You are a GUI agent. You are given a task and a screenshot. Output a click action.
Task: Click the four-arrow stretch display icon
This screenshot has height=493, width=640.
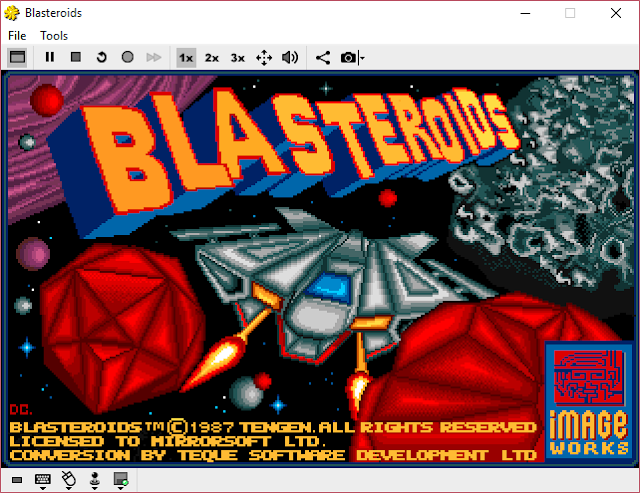click(x=264, y=58)
